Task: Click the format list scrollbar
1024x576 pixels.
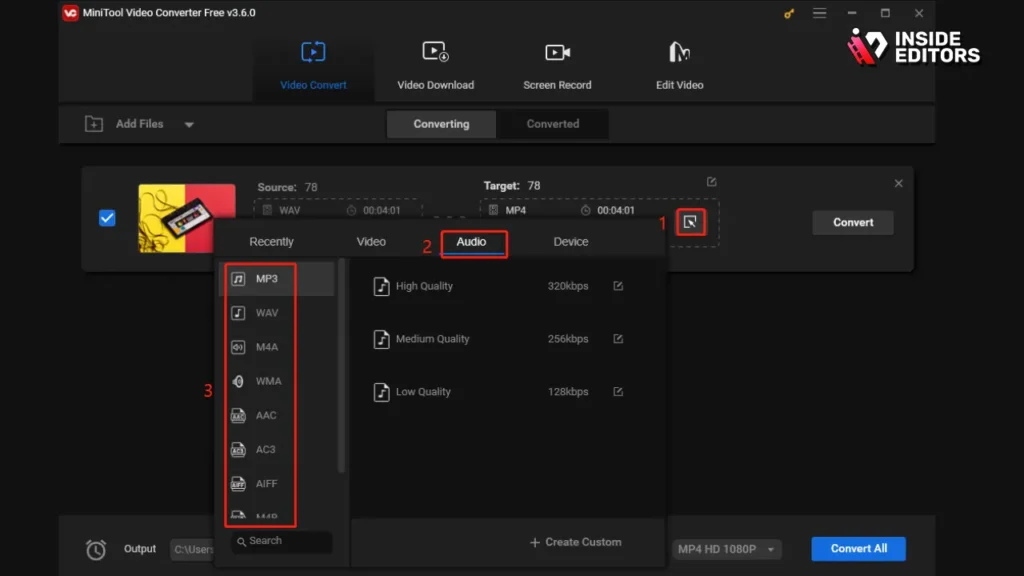Action: coord(341,366)
